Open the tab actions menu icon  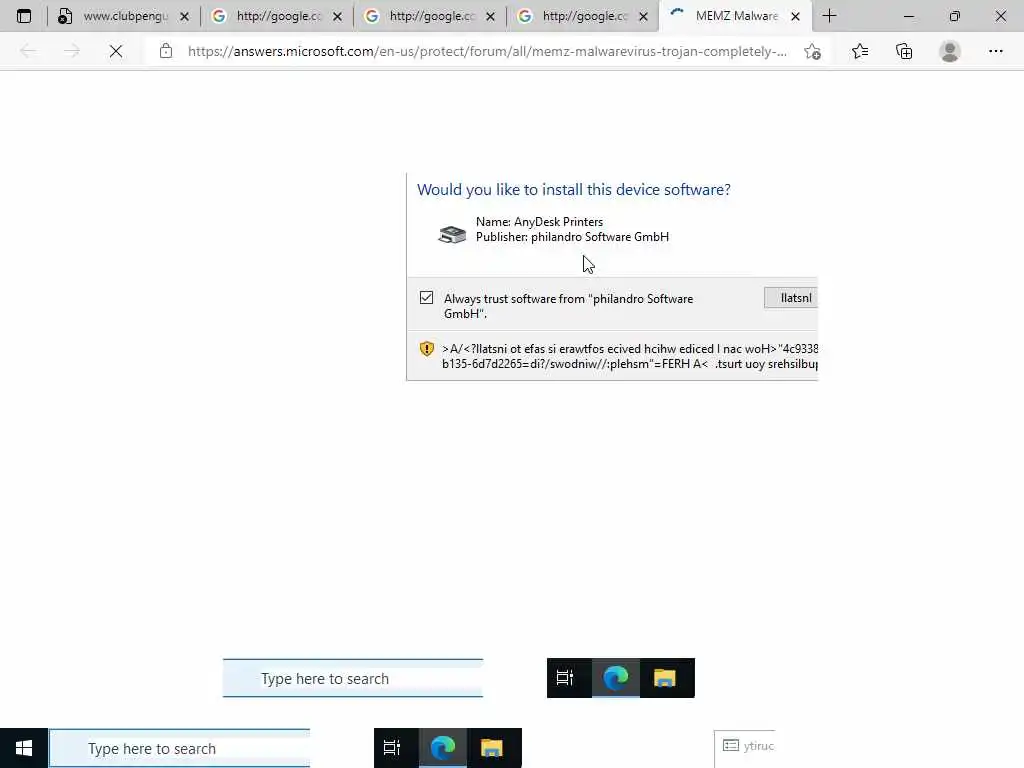(24, 16)
